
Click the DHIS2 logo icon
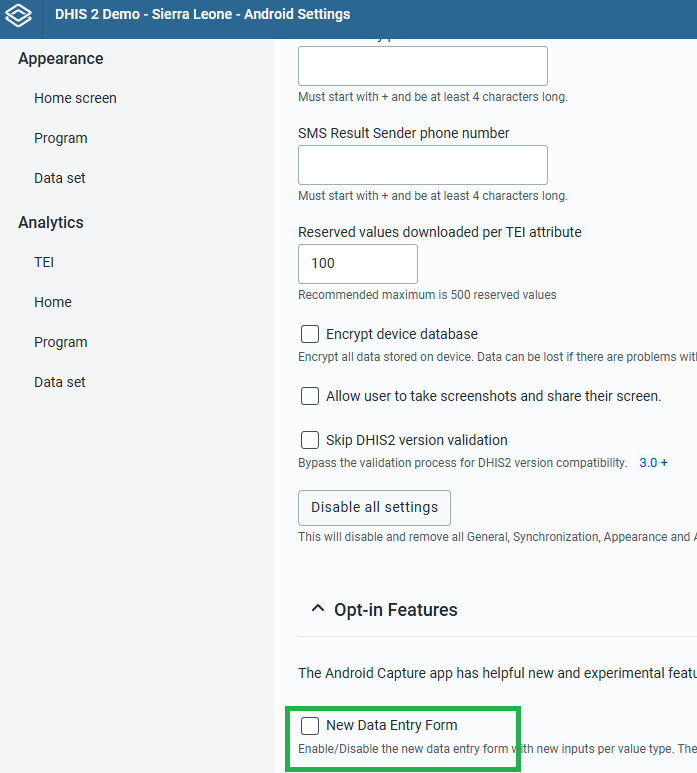click(18, 15)
